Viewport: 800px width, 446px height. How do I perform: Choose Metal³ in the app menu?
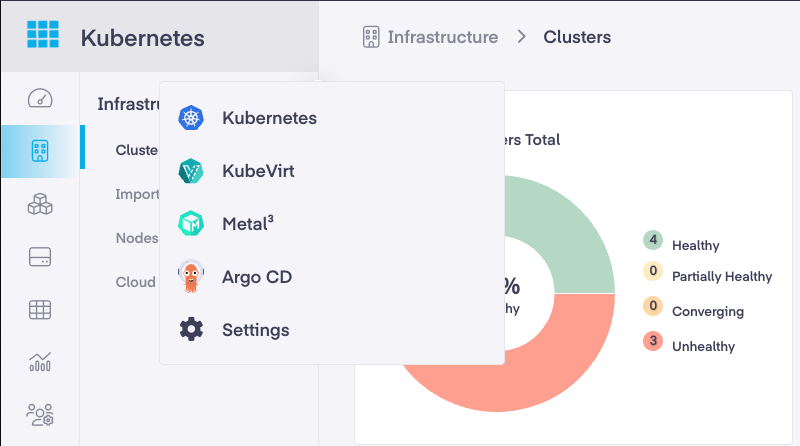332,224
